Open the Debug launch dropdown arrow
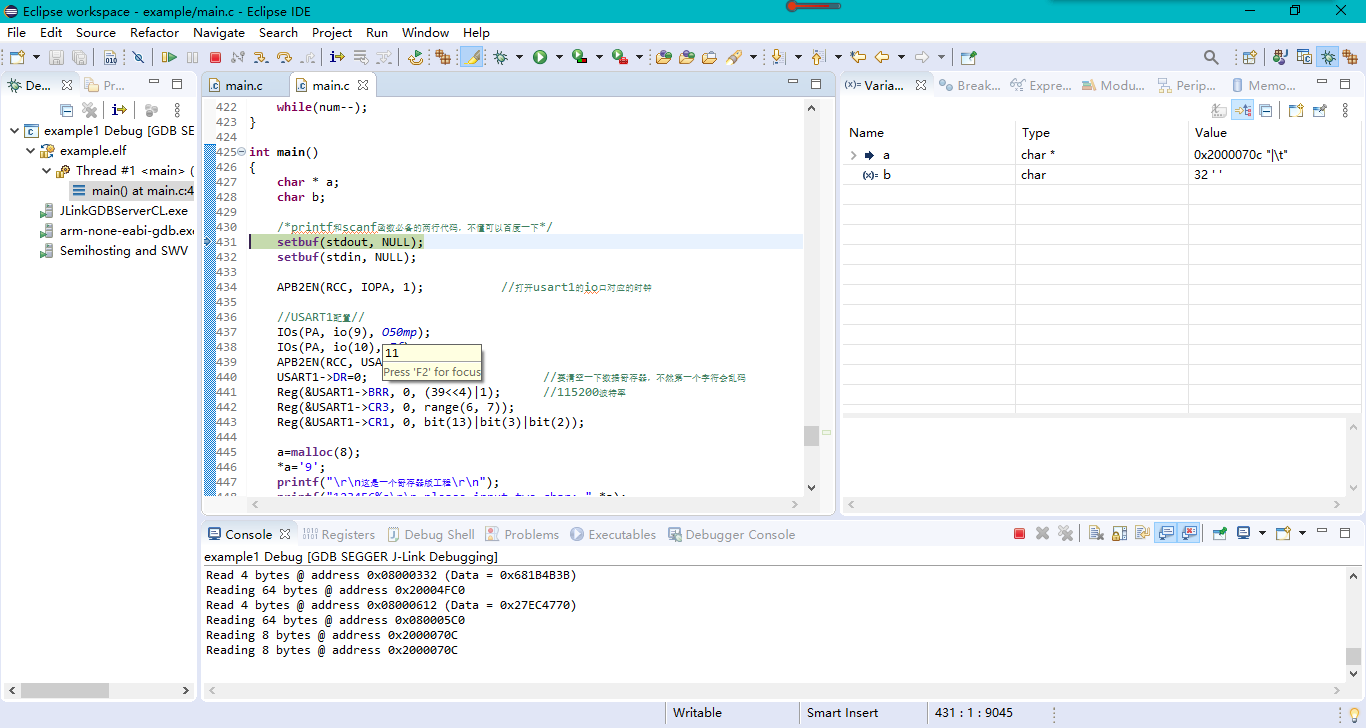The image size is (1366, 728). (519, 57)
